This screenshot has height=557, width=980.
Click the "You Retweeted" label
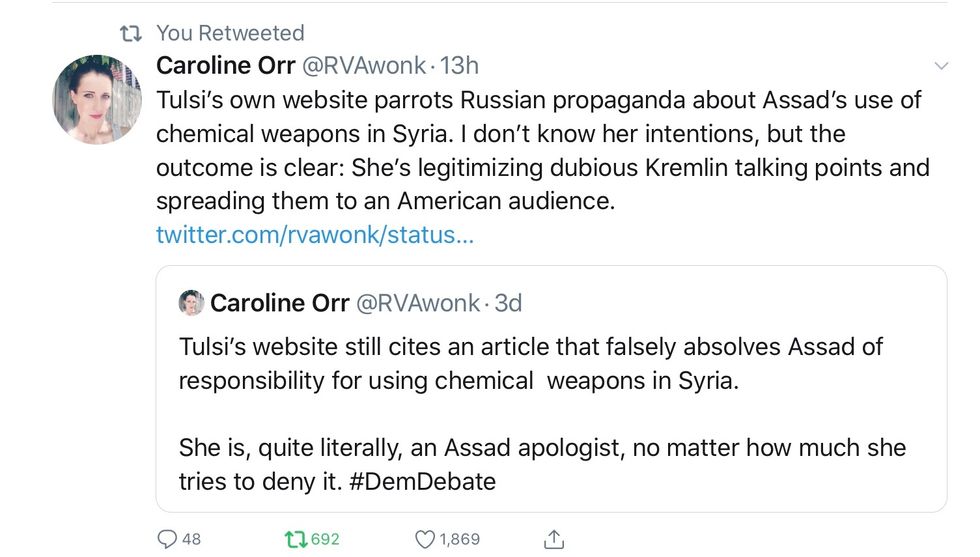[230, 34]
